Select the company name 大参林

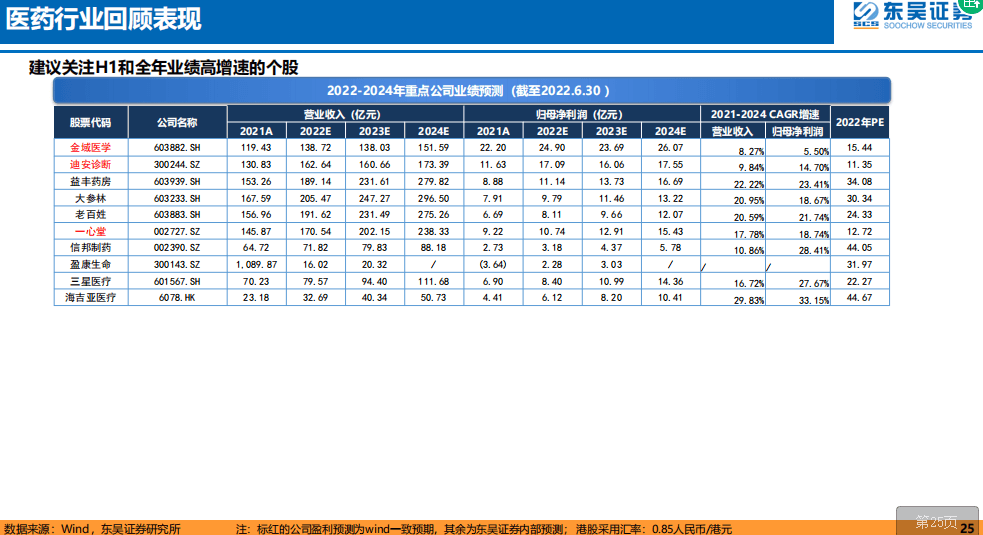pos(90,198)
